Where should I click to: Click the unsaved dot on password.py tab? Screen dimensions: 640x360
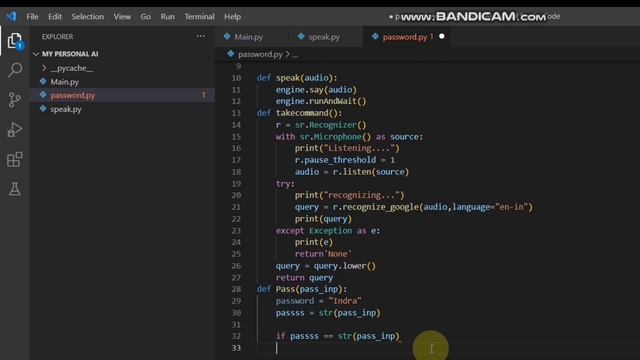point(442,36)
